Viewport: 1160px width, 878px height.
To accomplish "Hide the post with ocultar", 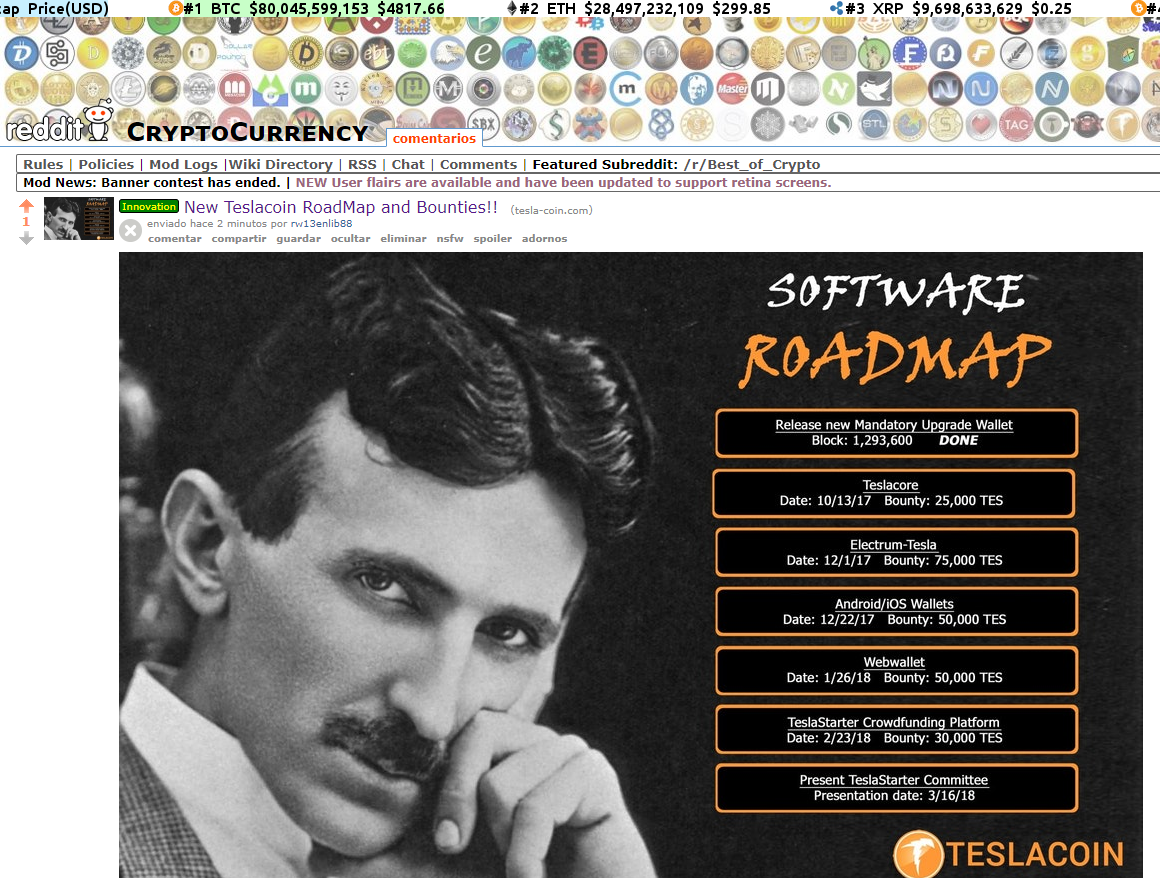I will [351, 238].
